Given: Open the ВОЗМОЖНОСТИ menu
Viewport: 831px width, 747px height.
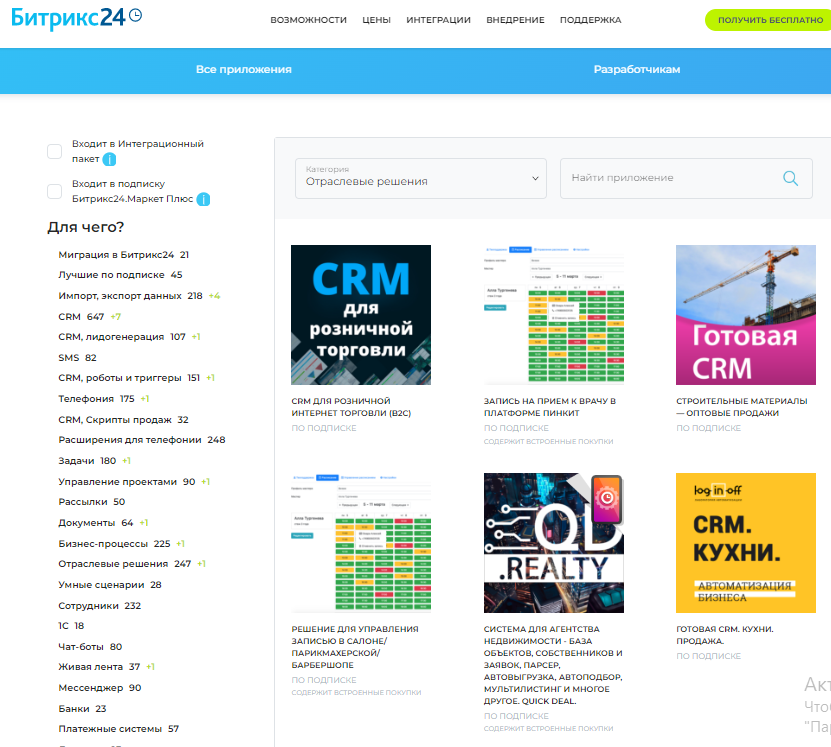Looking at the screenshot, I should coord(308,20).
